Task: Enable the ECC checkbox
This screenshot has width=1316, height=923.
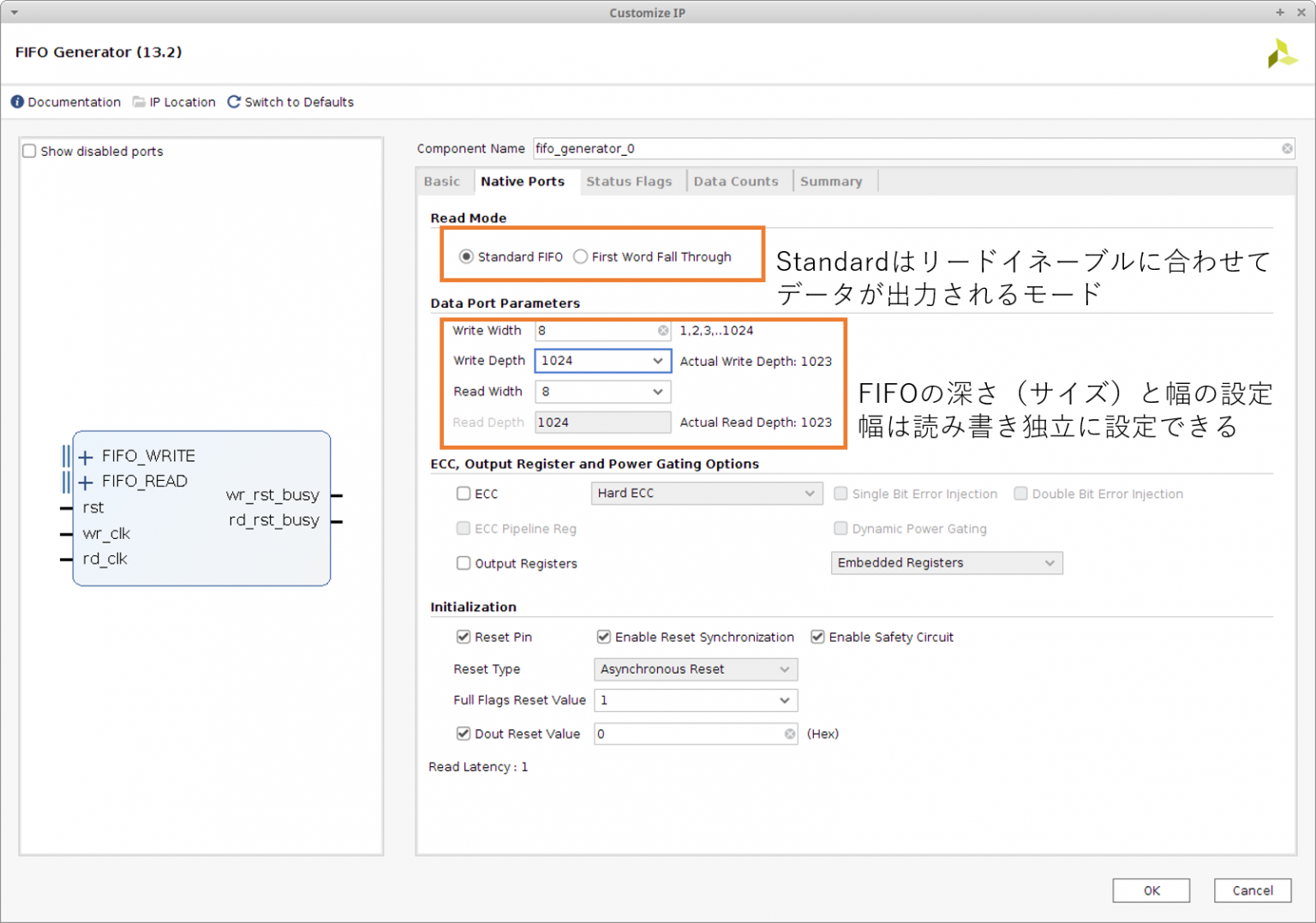Action: coord(464,494)
